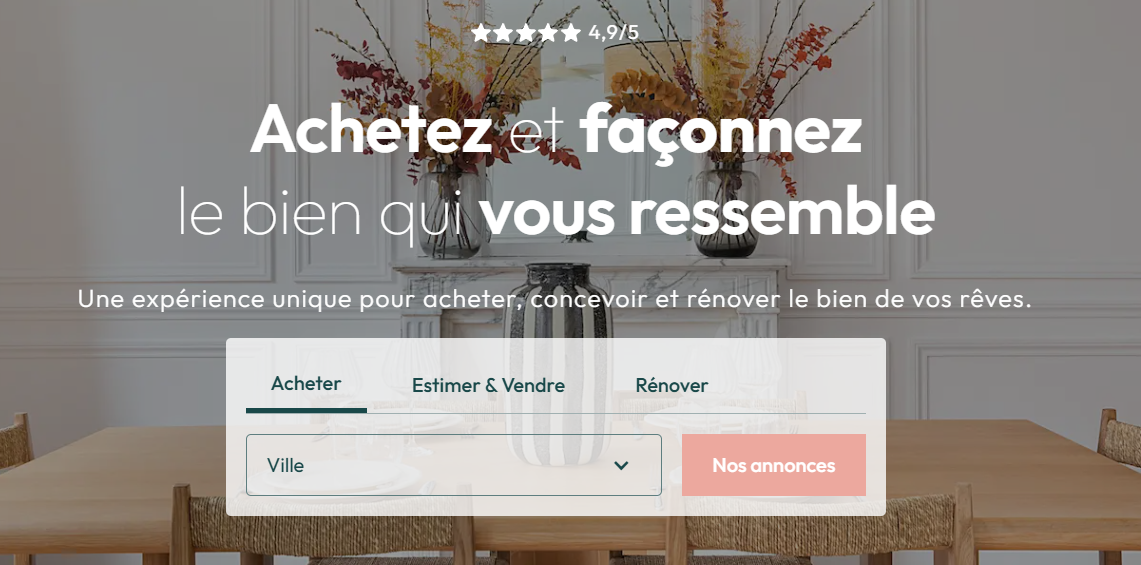
Task: Open the Rénover tab
Action: (672, 385)
